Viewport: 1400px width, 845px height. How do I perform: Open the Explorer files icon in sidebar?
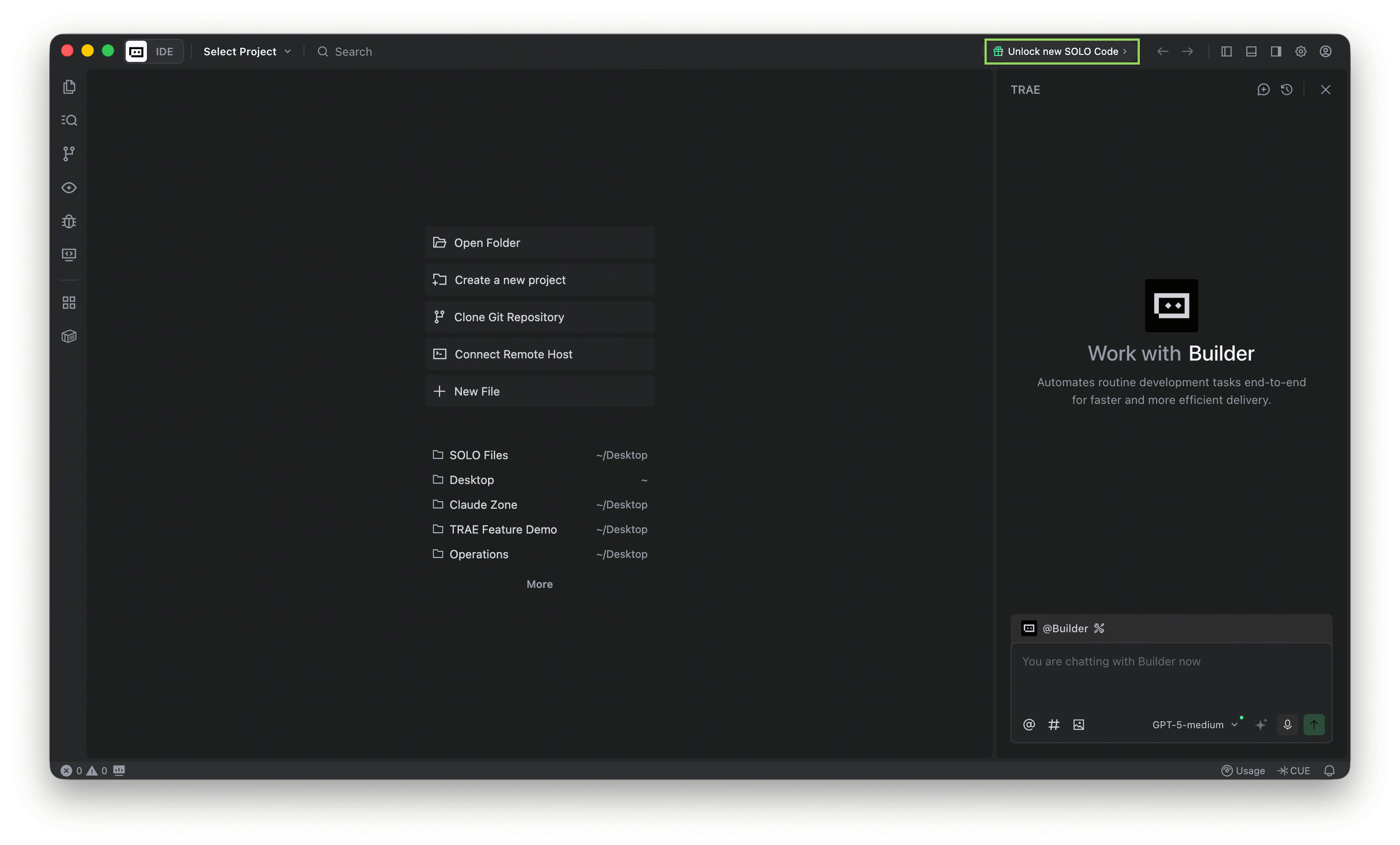[x=69, y=87]
